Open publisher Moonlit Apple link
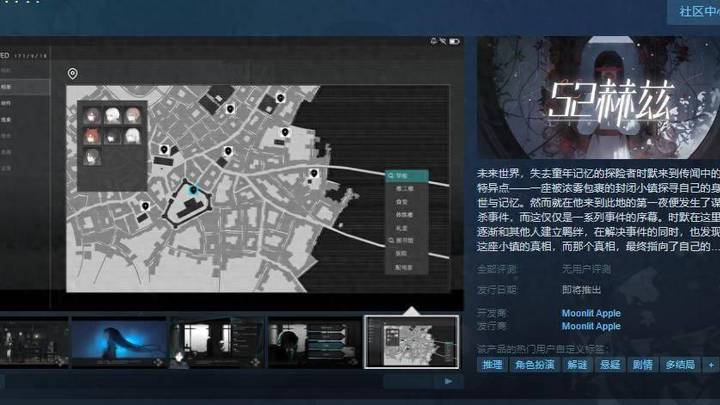Screen dimensions: 720x405 coord(591,326)
